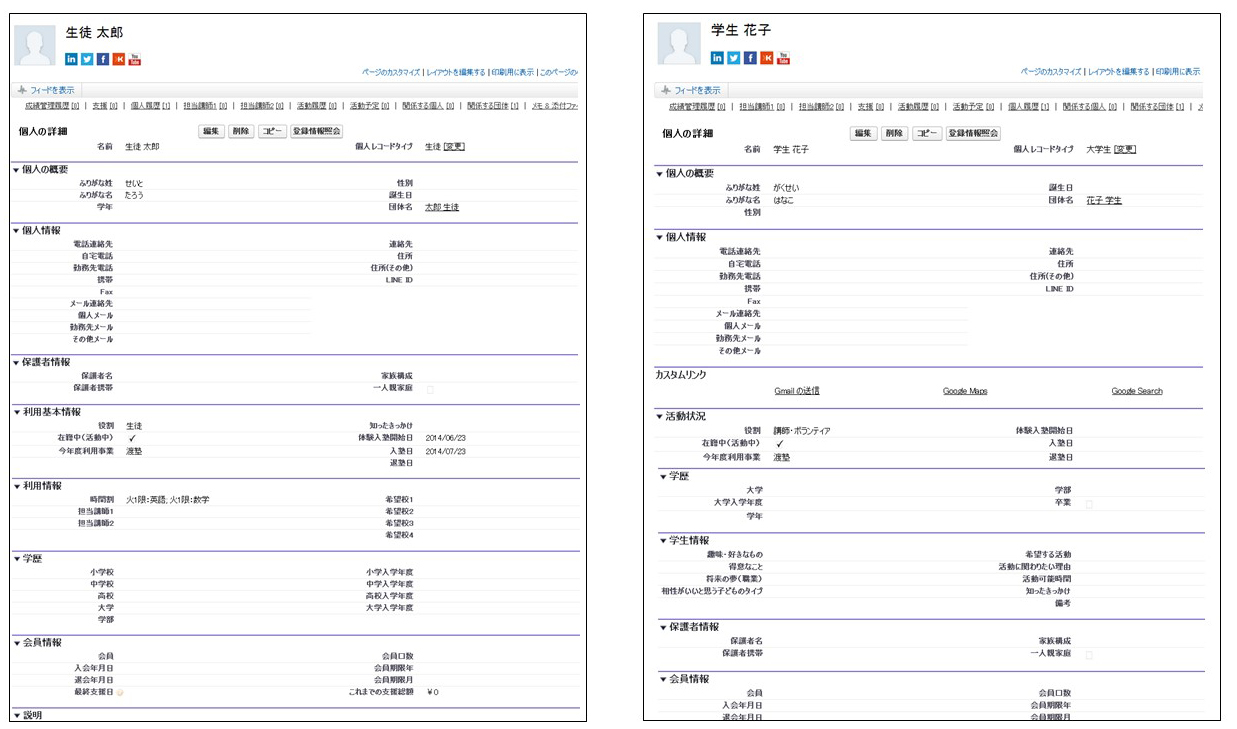The height and width of the screenshot is (729, 1237).
Task: Click 編集 button on 生徒 太郎 page
Action: click(211, 132)
